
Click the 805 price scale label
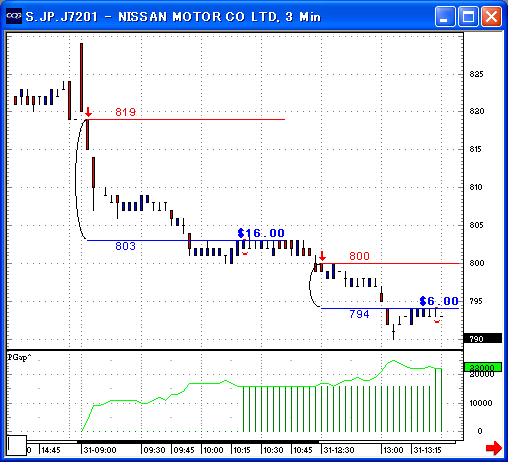476,225
